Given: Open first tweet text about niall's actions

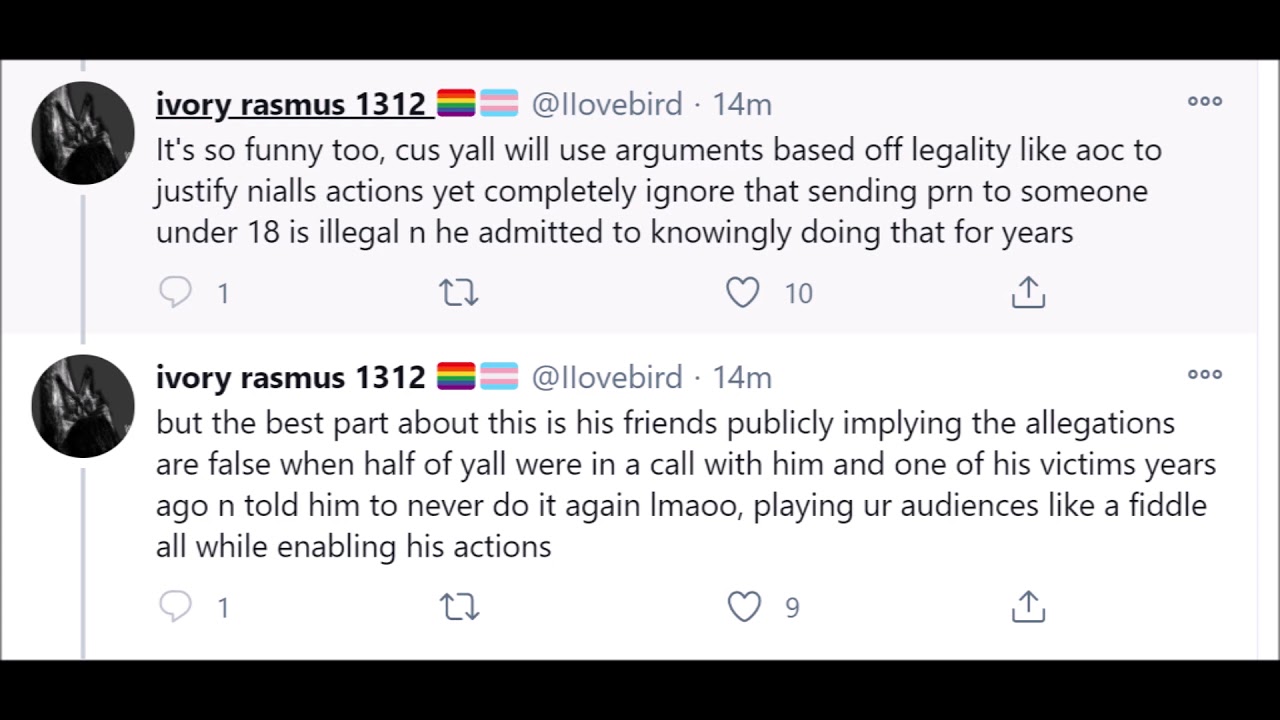Looking at the screenshot, I should coord(658,191).
